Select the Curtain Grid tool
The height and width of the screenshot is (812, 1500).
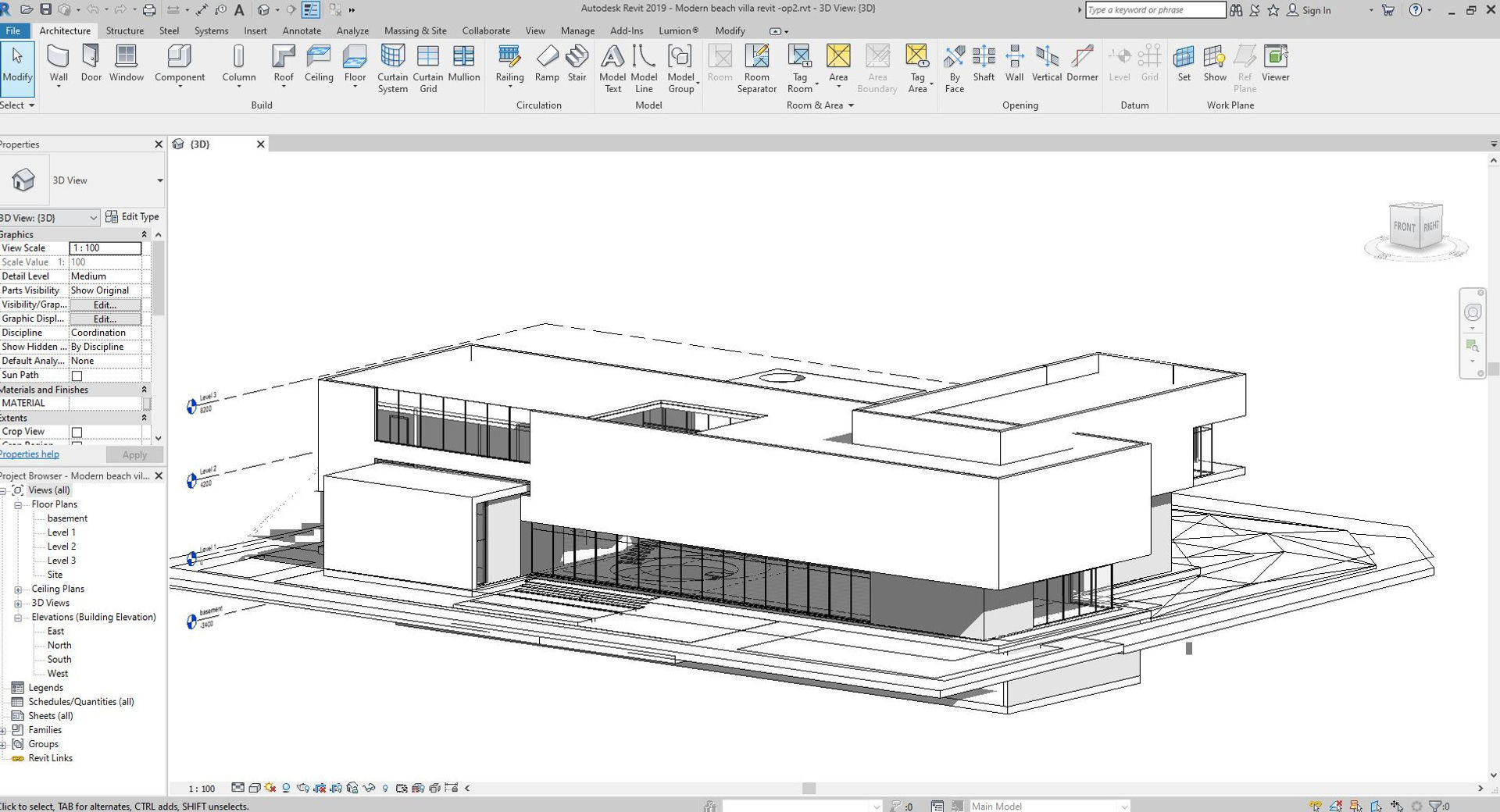point(428,69)
